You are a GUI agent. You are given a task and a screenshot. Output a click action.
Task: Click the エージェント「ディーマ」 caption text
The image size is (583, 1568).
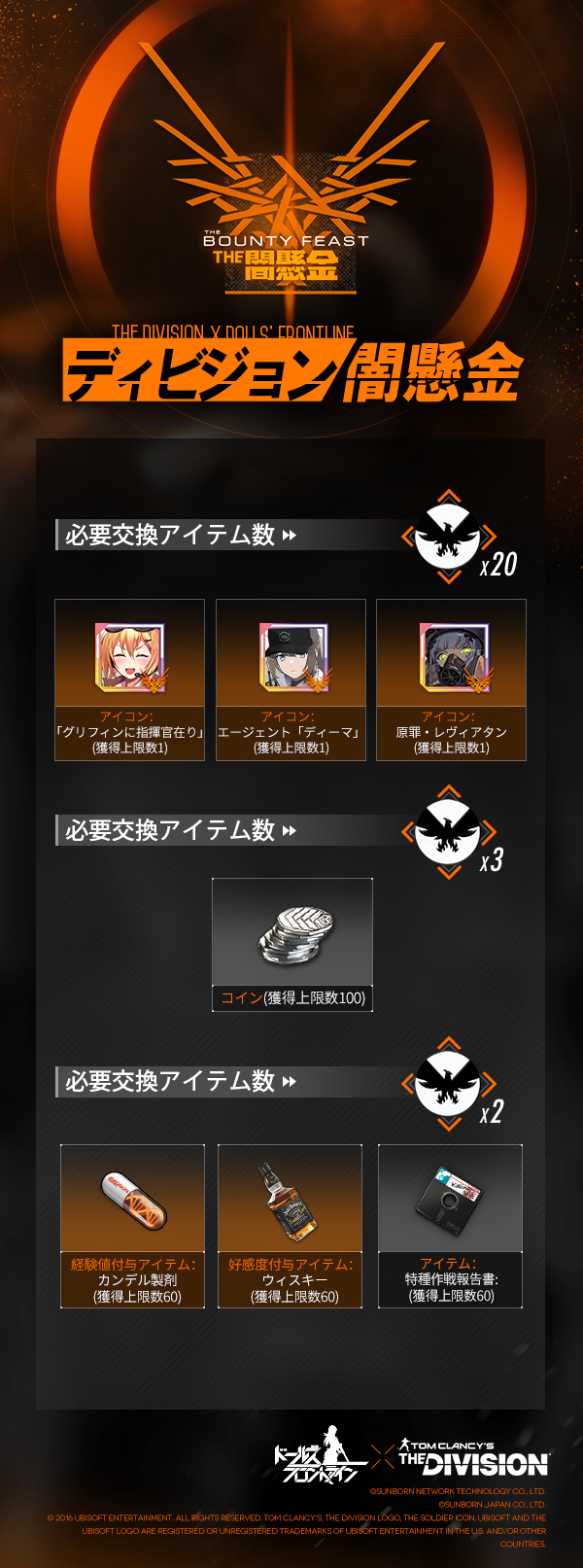(291, 732)
